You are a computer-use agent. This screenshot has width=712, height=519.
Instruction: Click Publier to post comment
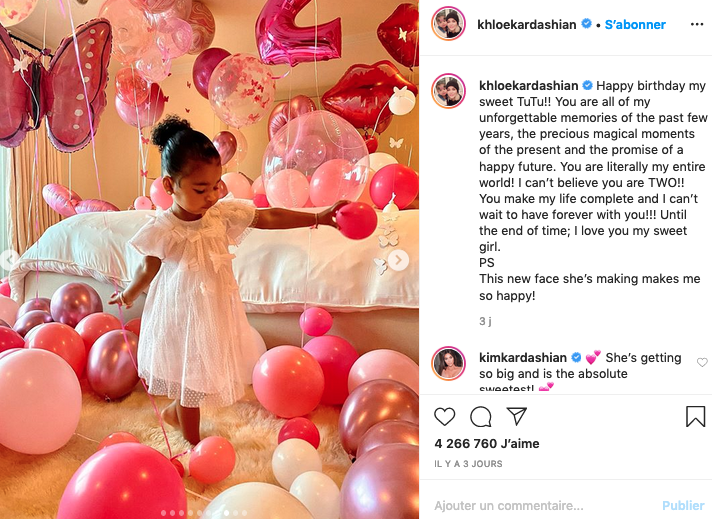pos(683,505)
